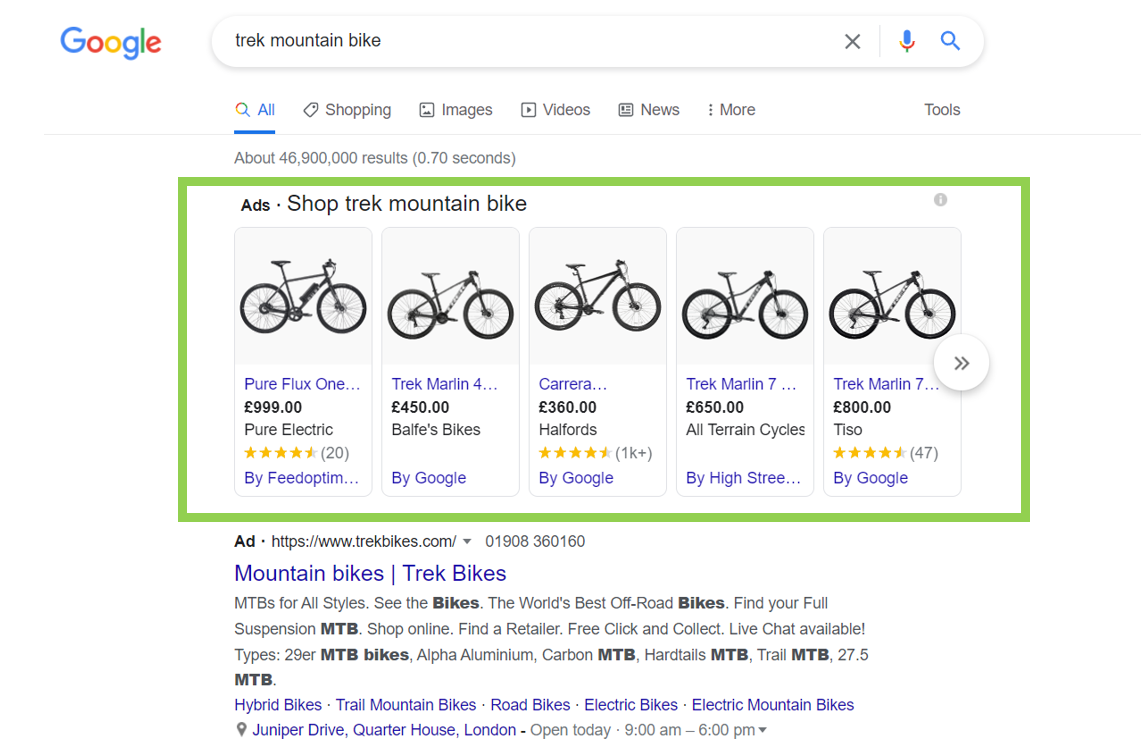Start voice search with microphone icon
This screenshot has width=1143, height=755.
click(907, 41)
